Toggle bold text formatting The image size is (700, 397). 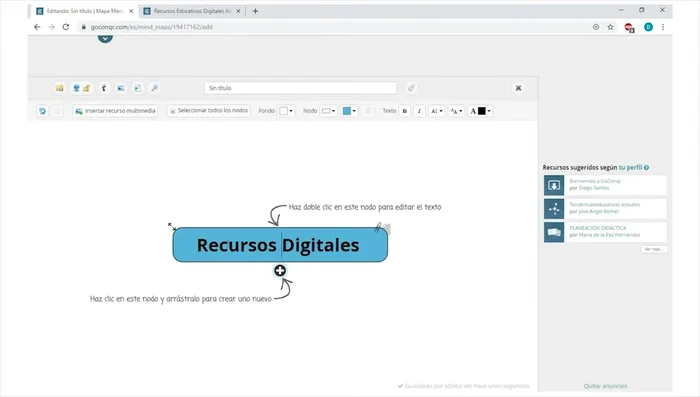405,111
